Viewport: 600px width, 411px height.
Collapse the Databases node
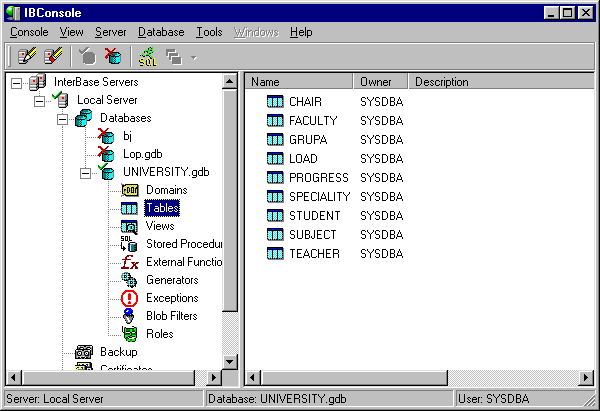coord(62,119)
